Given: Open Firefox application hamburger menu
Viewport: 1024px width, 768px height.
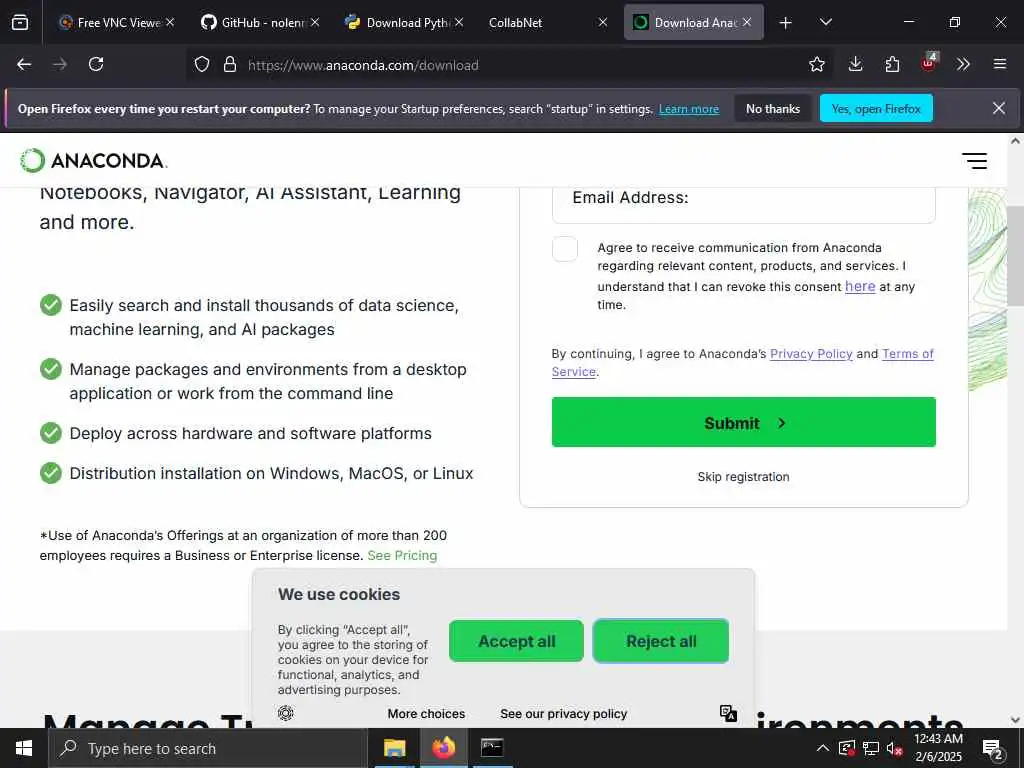Looking at the screenshot, I should pyautogui.click(x=1000, y=64).
